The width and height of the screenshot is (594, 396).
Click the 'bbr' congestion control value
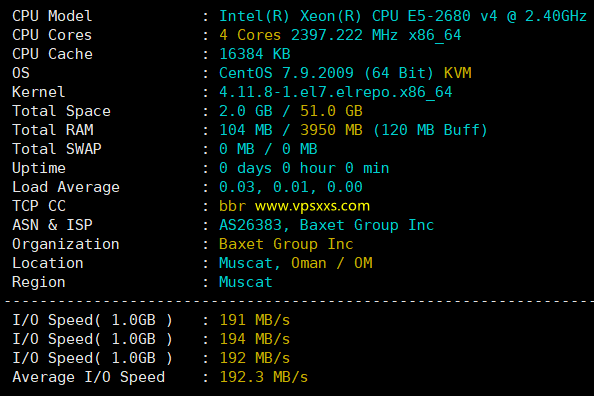pos(232,206)
